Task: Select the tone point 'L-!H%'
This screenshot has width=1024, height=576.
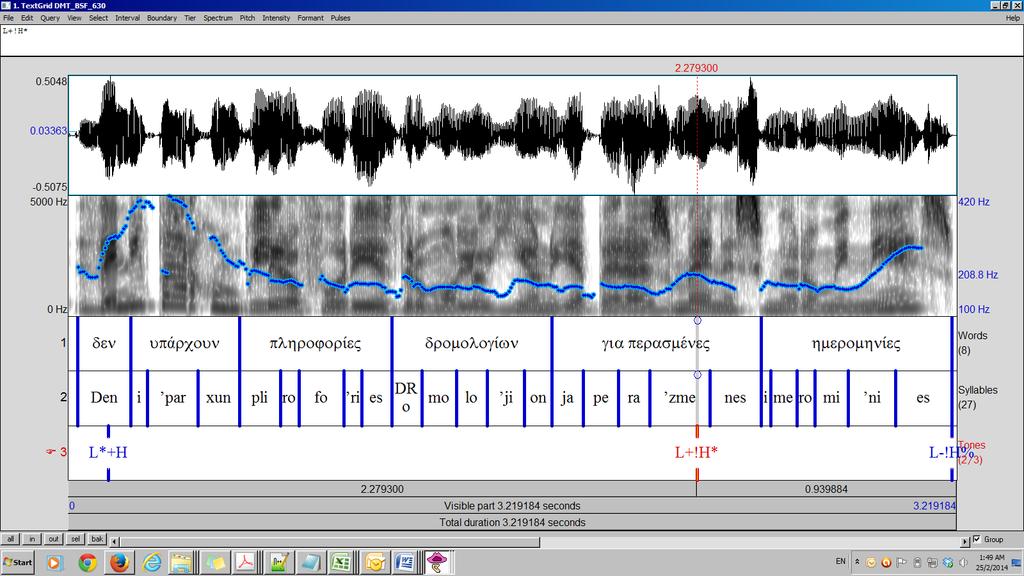Action: pyautogui.click(x=951, y=453)
